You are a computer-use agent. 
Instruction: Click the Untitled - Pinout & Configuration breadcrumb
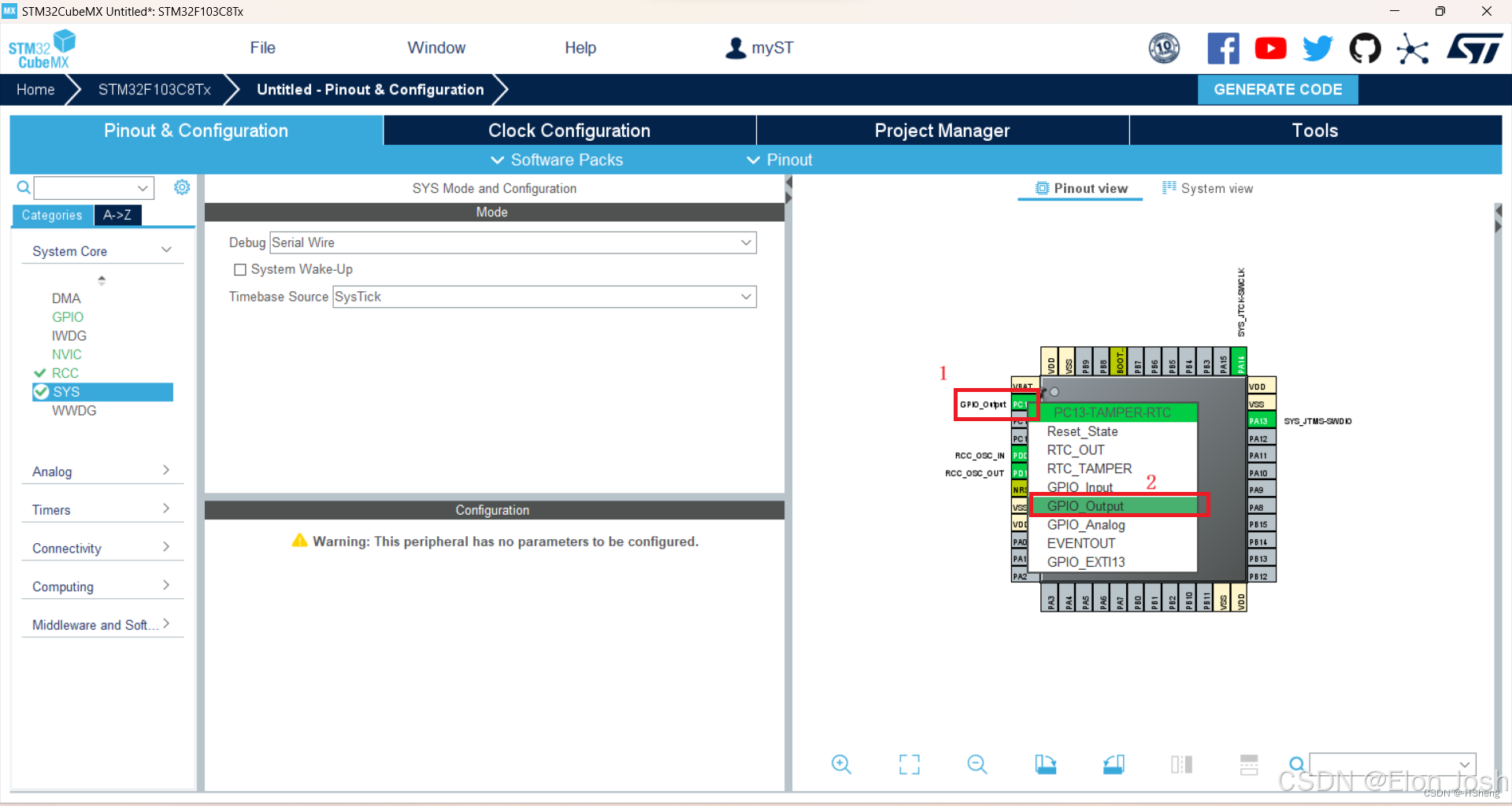click(x=370, y=90)
